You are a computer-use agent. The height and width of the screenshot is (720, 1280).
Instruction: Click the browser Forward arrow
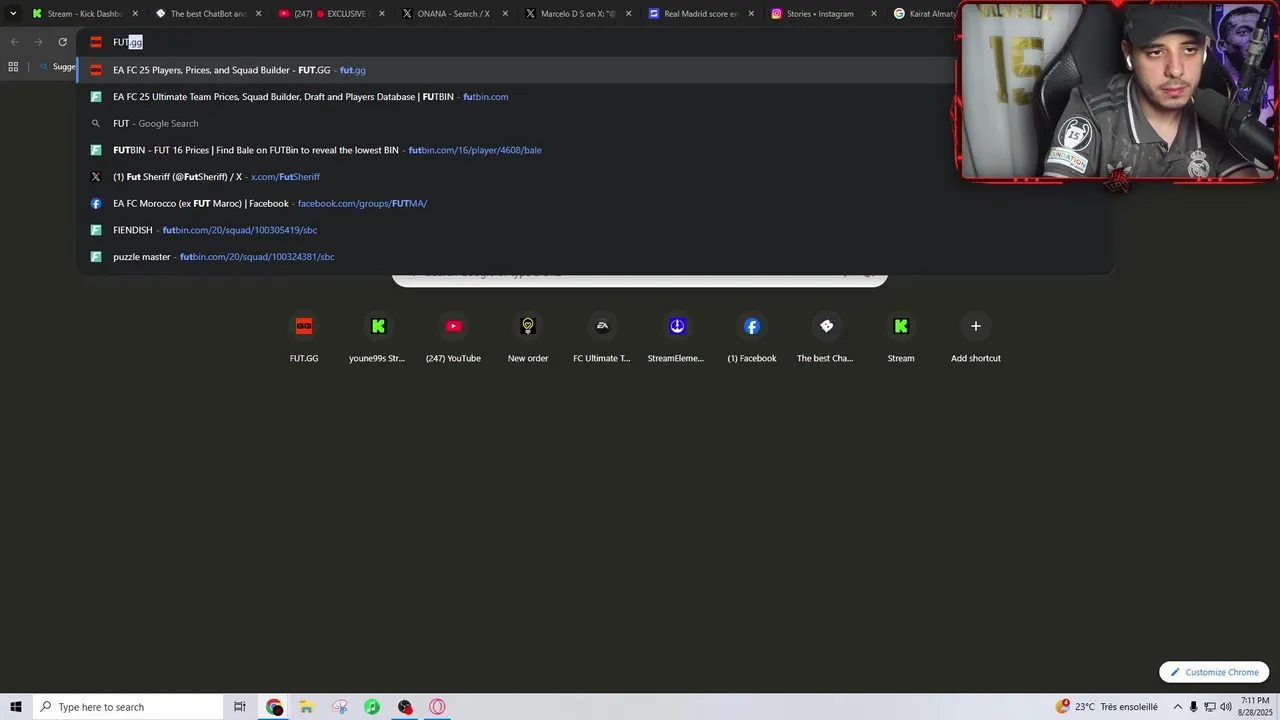pos(38,42)
